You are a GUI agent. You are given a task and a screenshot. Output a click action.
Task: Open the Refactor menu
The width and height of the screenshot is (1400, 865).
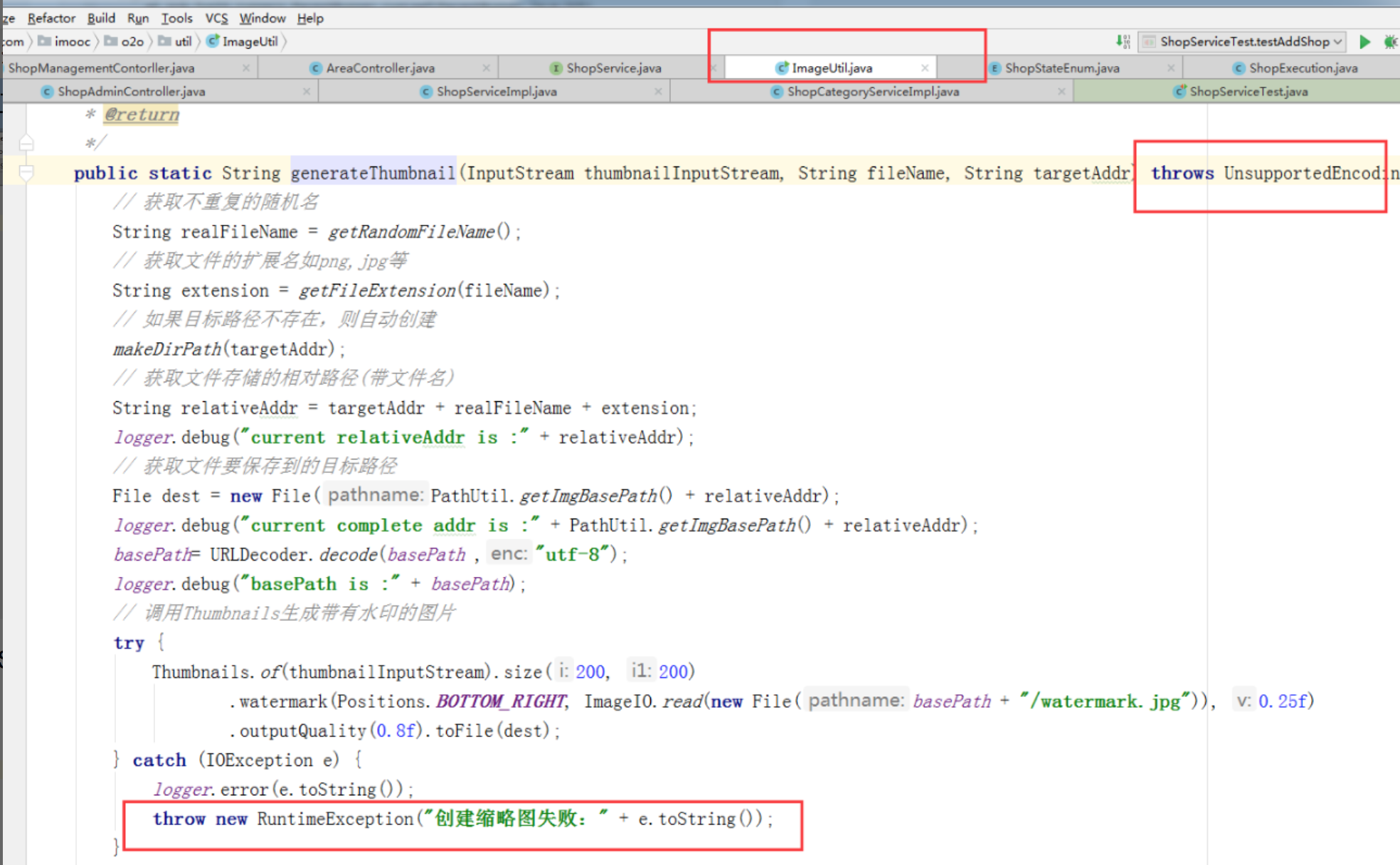tap(51, 18)
